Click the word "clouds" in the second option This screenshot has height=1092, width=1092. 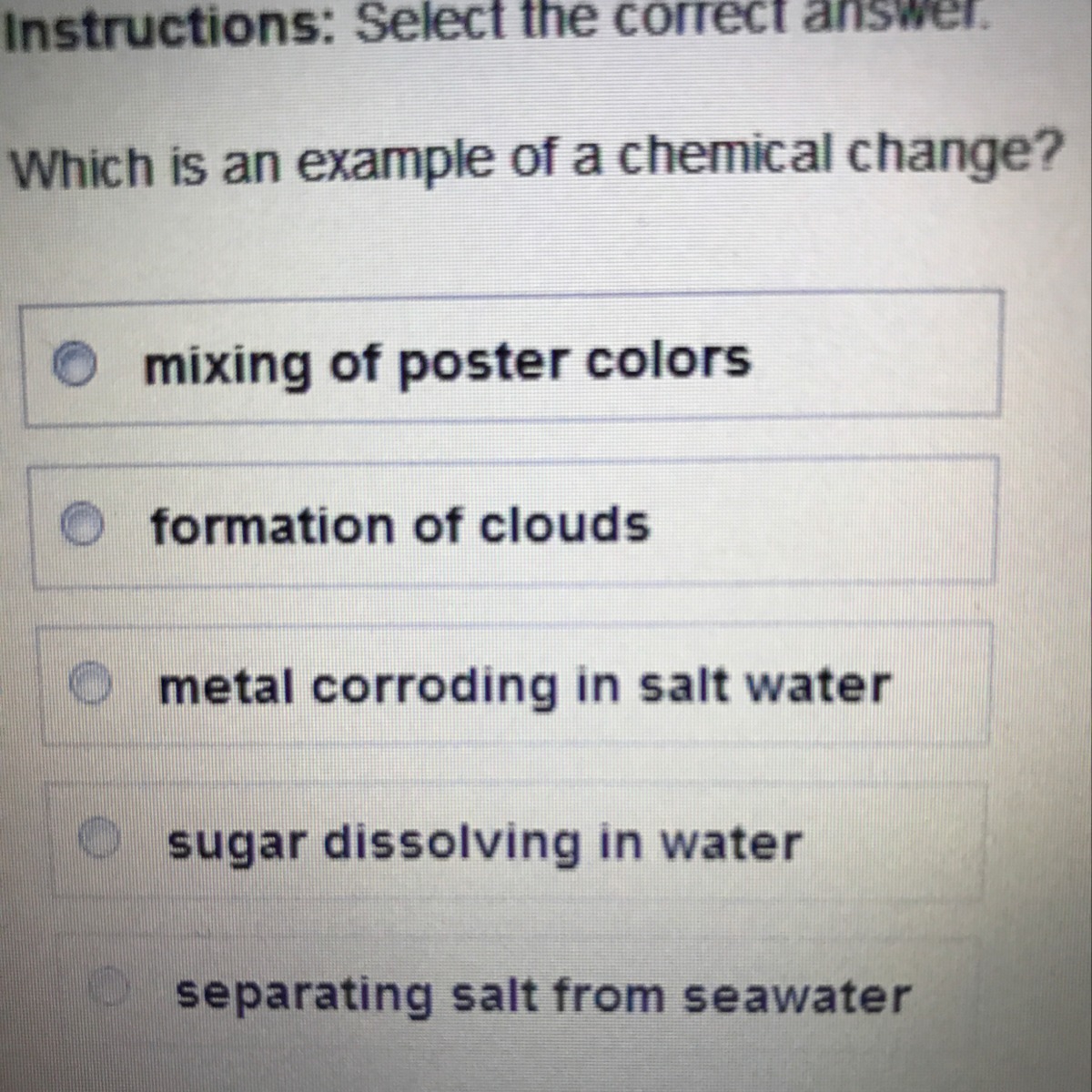pyautogui.click(x=564, y=525)
